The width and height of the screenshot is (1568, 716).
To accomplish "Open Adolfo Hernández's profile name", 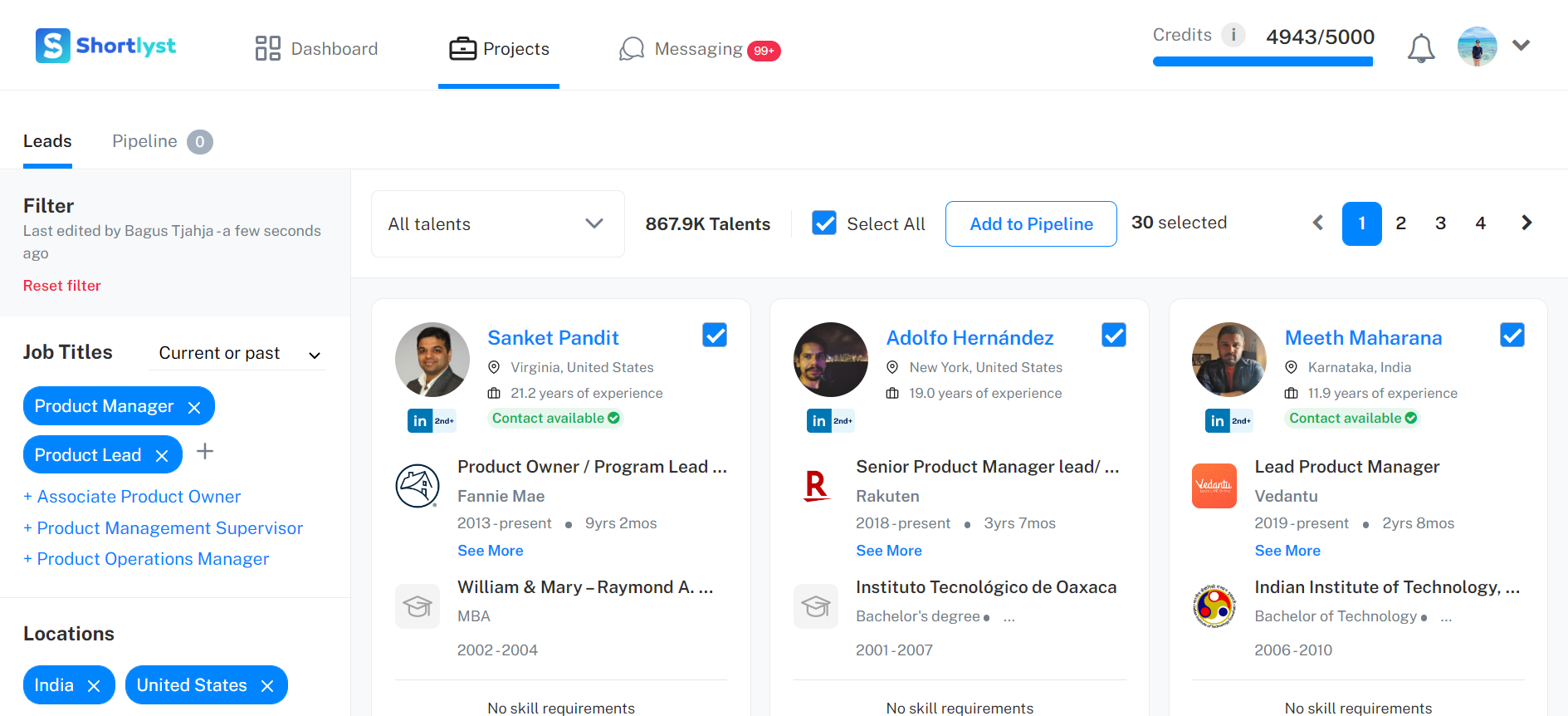I will (x=970, y=338).
